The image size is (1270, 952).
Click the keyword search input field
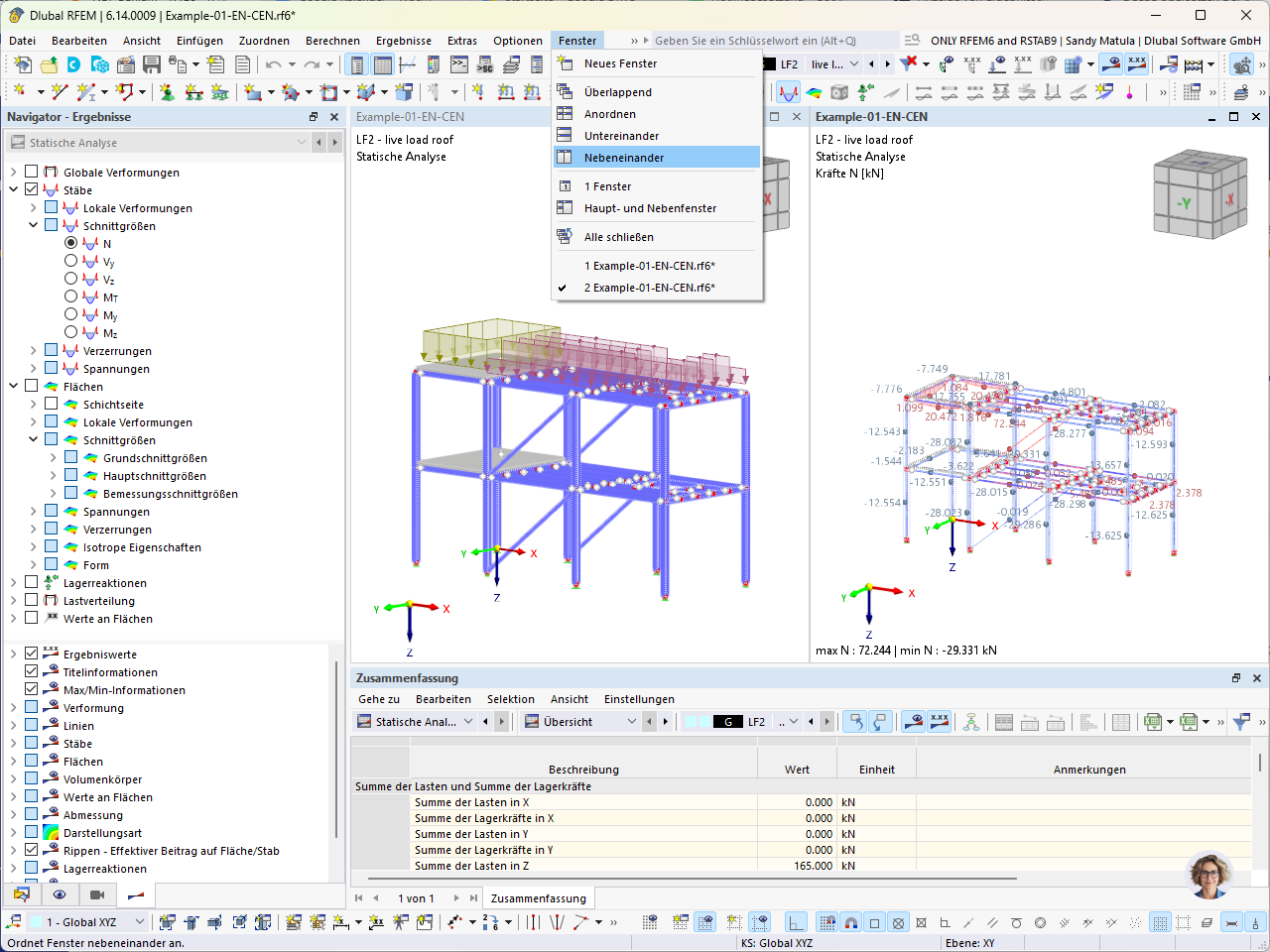point(774,41)
